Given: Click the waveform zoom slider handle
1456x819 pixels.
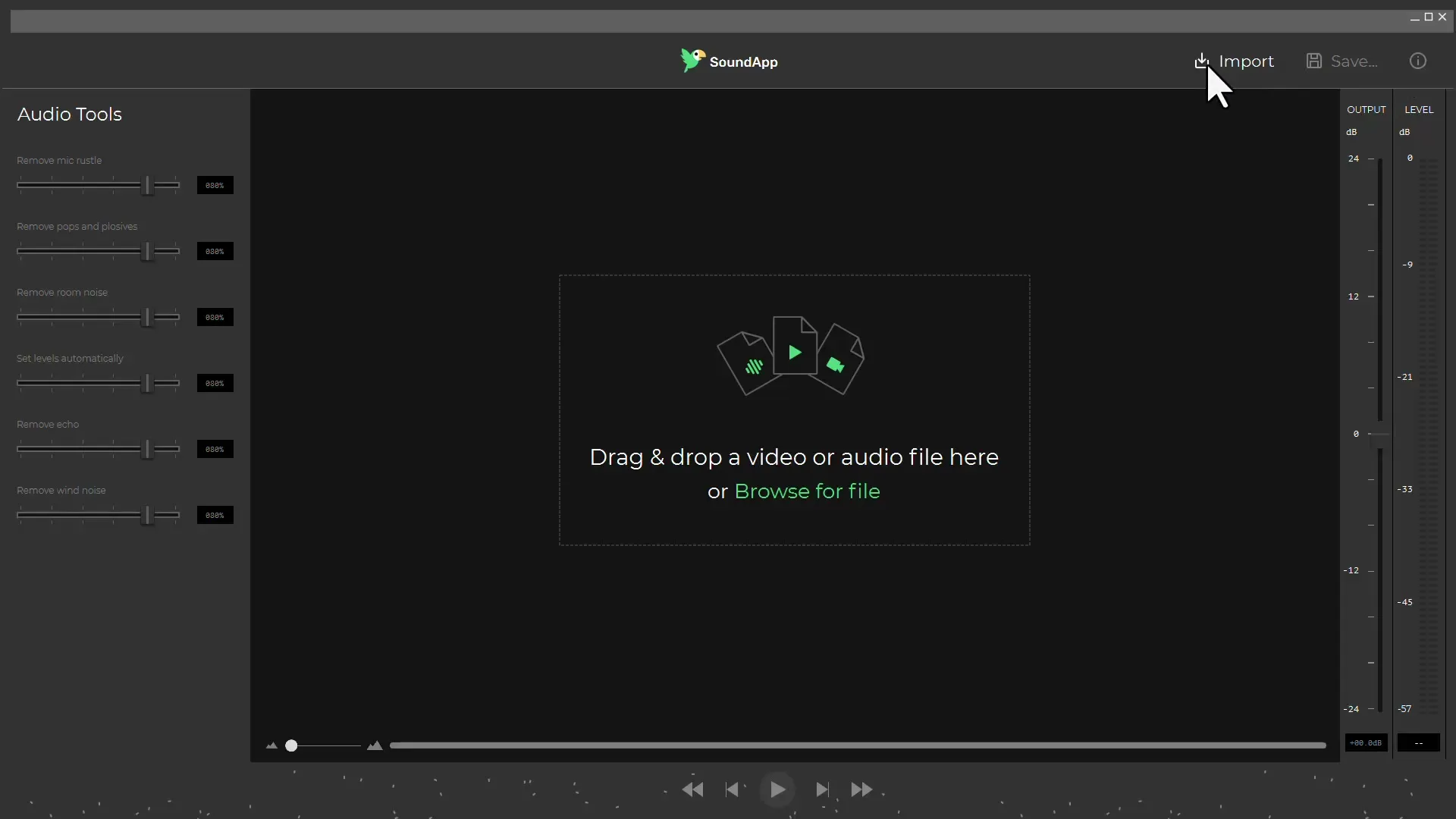Looking at the screenshot, I should (x=291, y=746).
